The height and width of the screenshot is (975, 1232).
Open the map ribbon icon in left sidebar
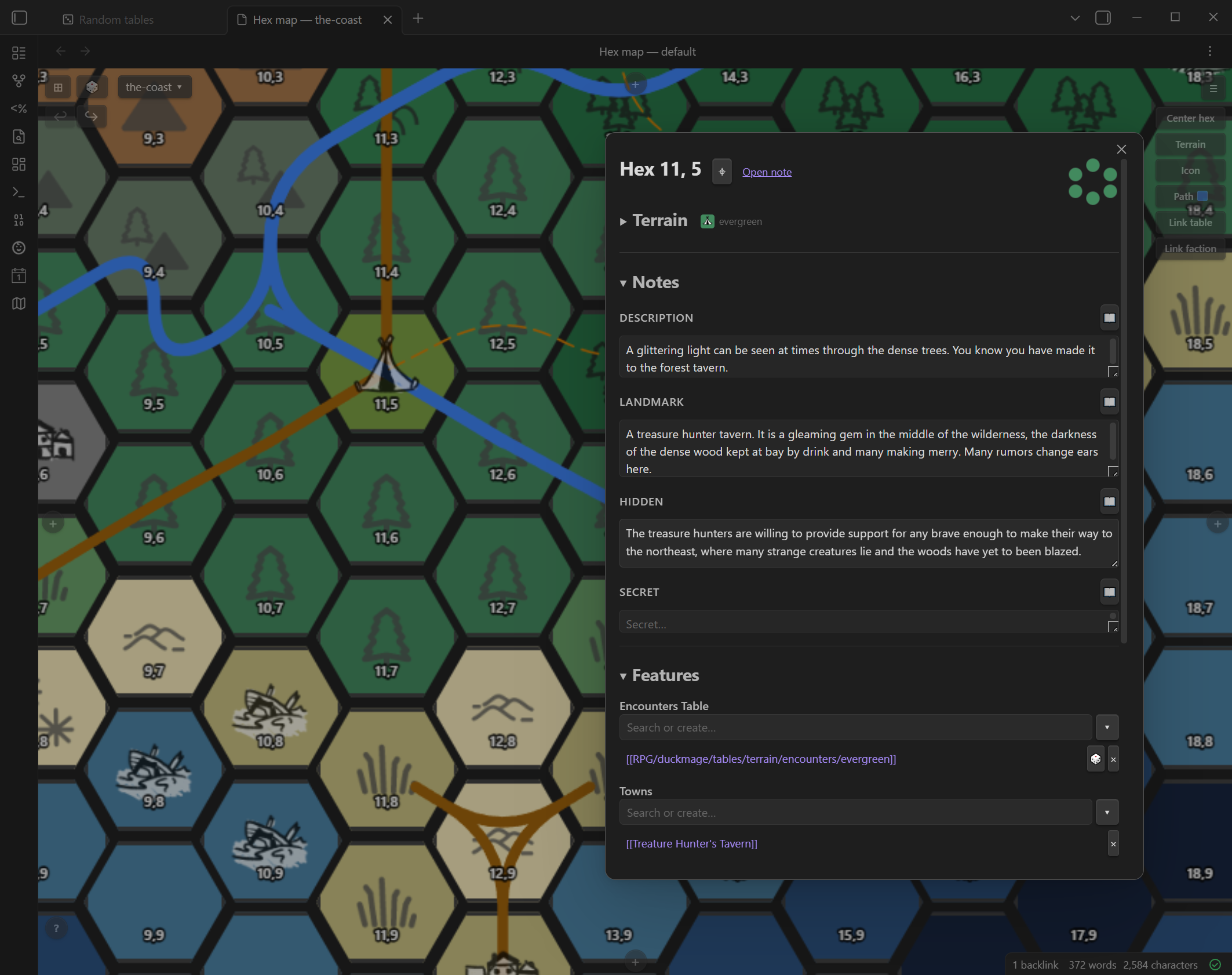19,304
